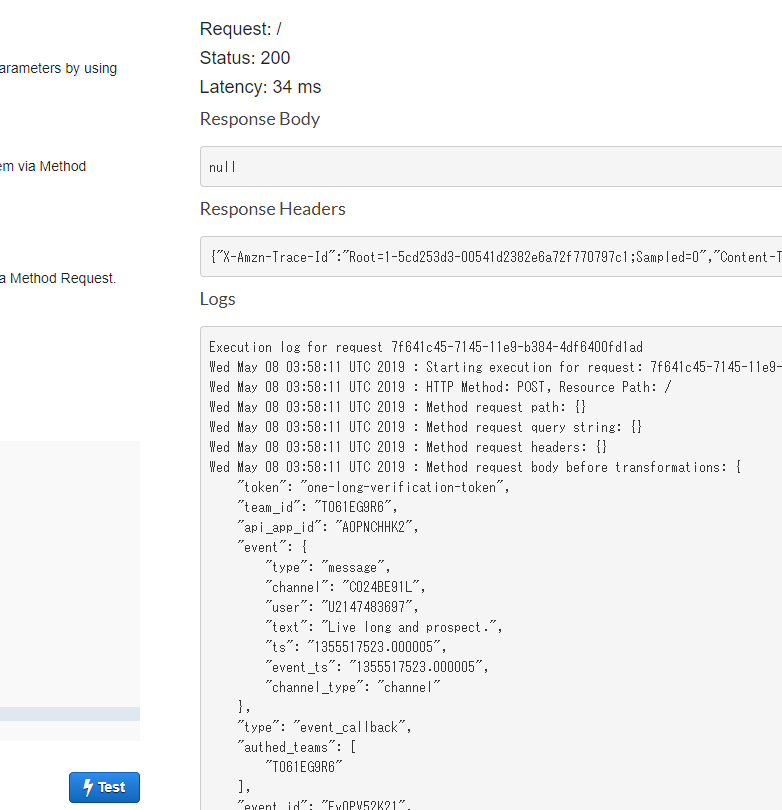Select the highlighted row in the left panel
The height and width of the screenshot is (810, 782).
tap(70, 714)
